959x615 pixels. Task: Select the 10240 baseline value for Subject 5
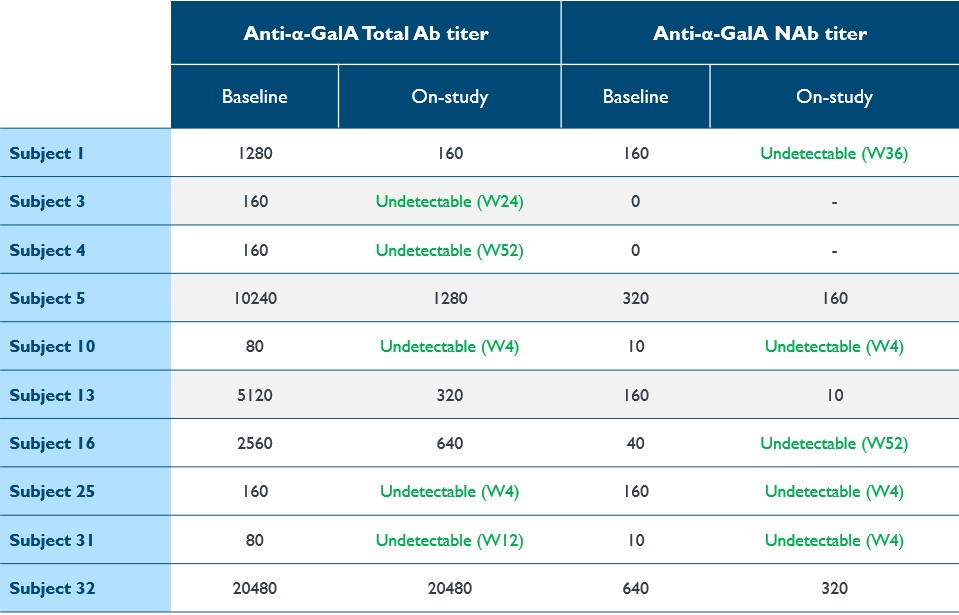click(255, 298)
